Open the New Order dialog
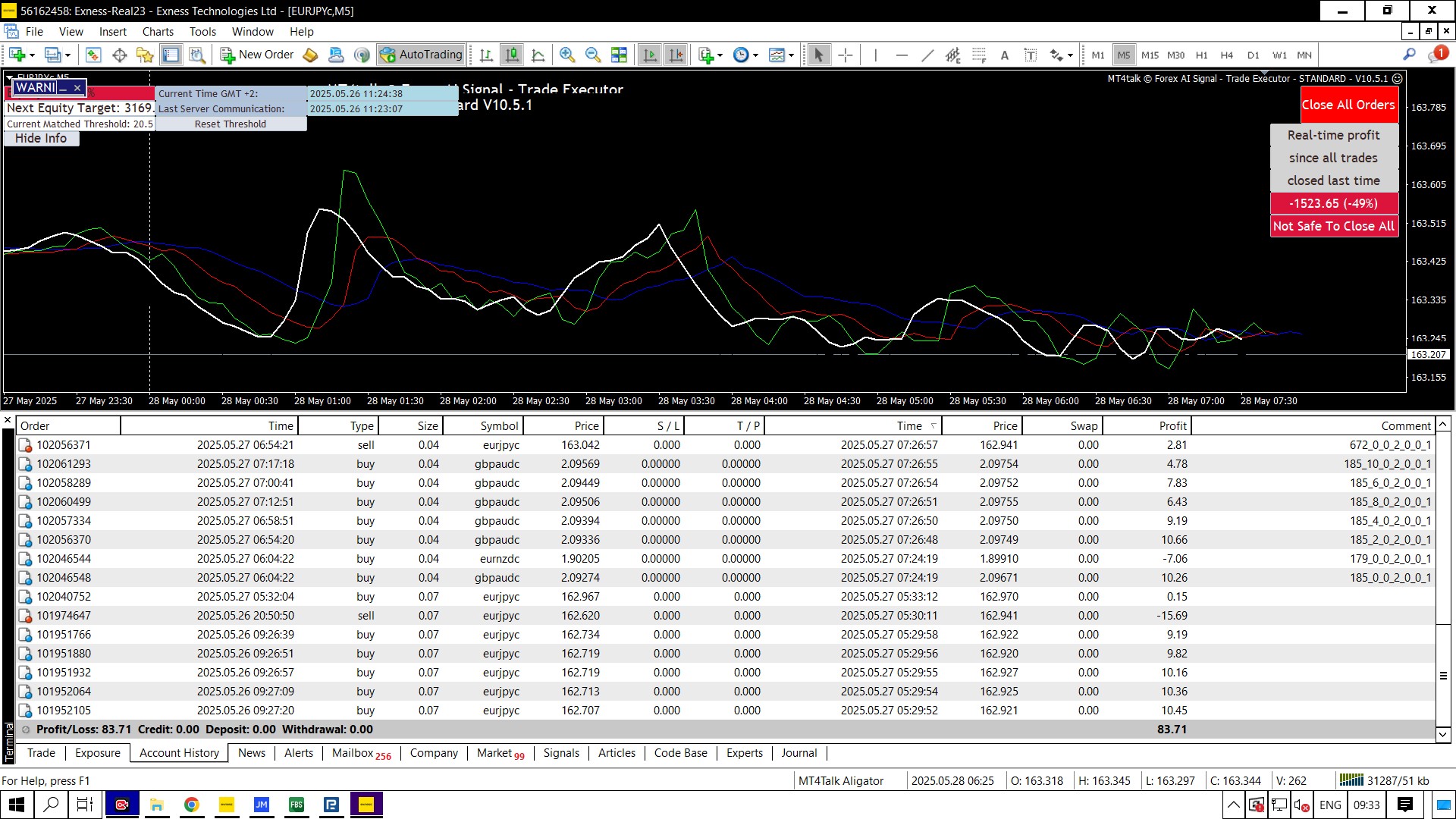This screenshot has height=819, width=1456. 257,55
